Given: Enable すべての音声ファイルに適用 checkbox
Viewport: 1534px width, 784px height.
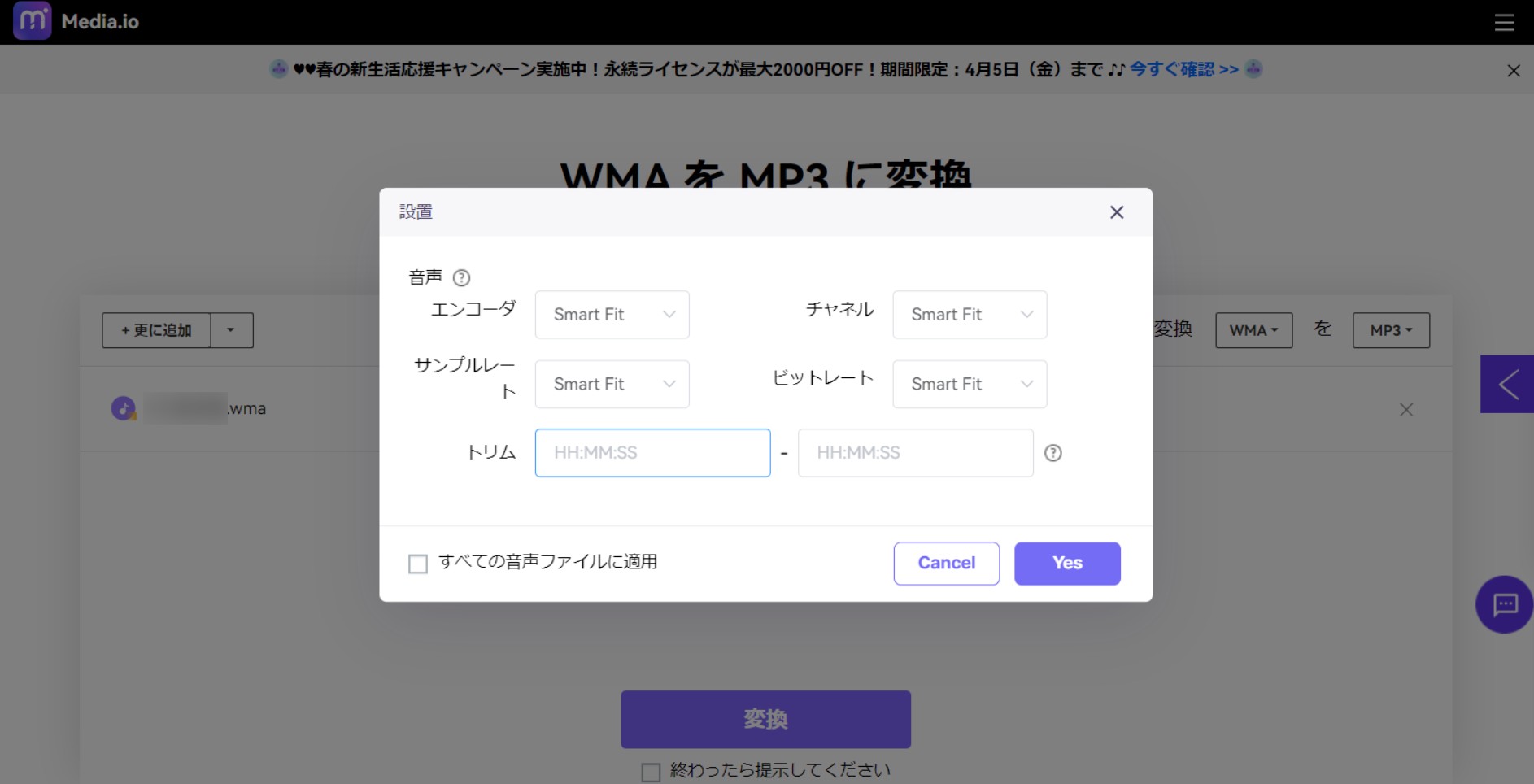Looking at the screenshot, I should pos(418,564).
